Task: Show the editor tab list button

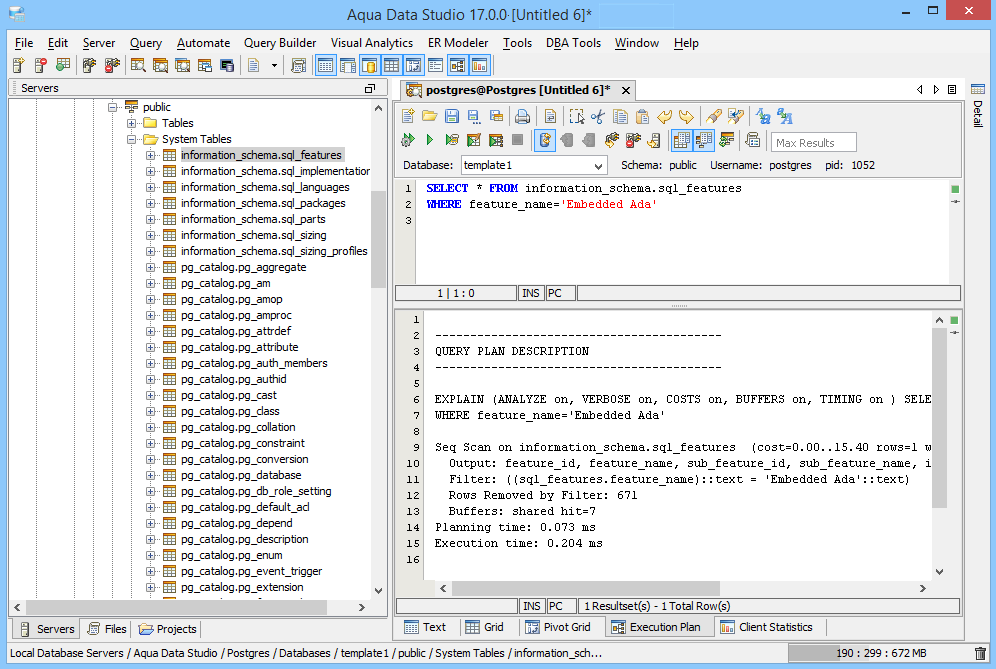Action: (952, 90)
